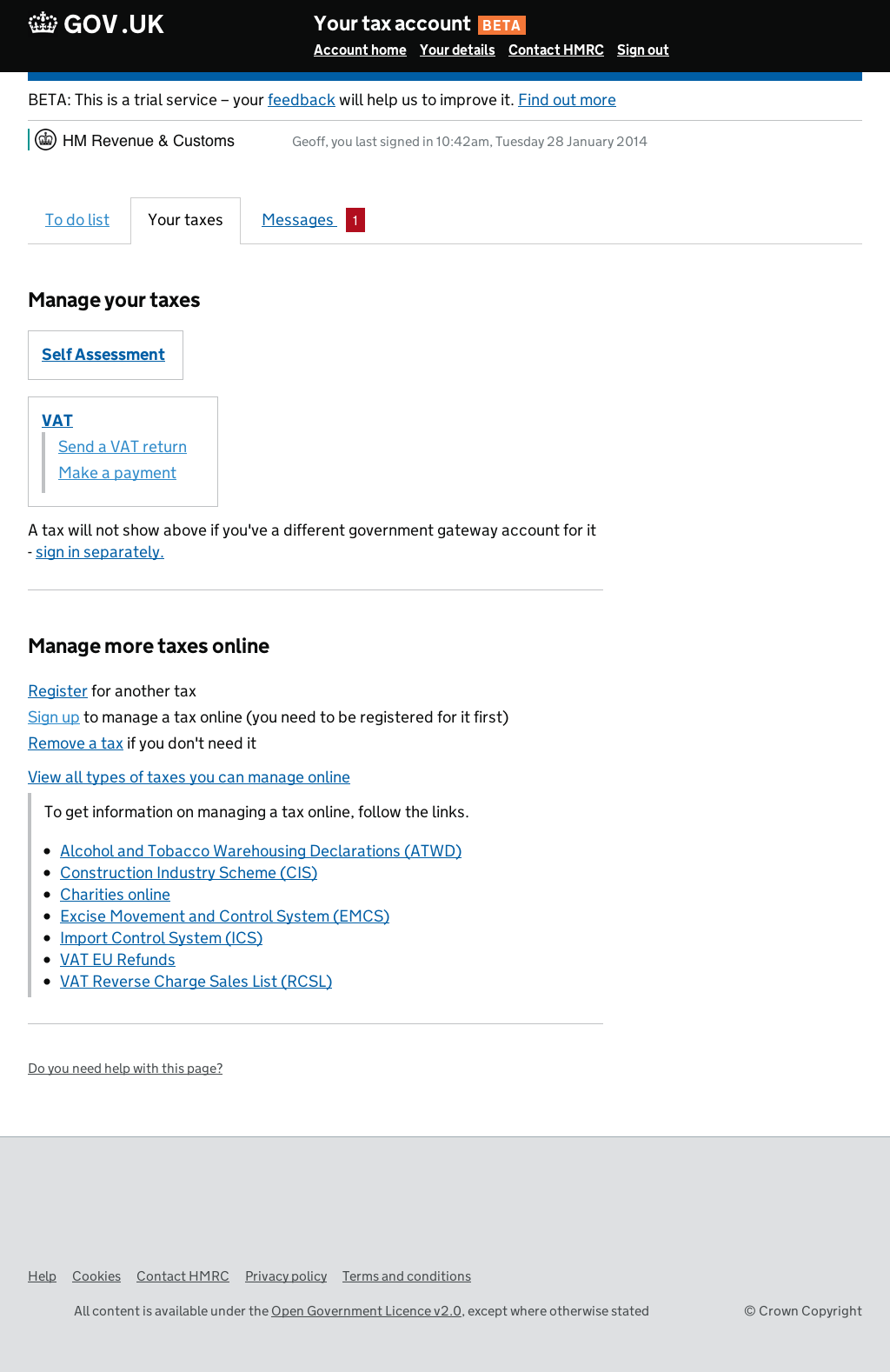Open VAT EU Refunds link
Viewport: 890px width, 1372px height.
pyautogui.click(x=117, y=960)
